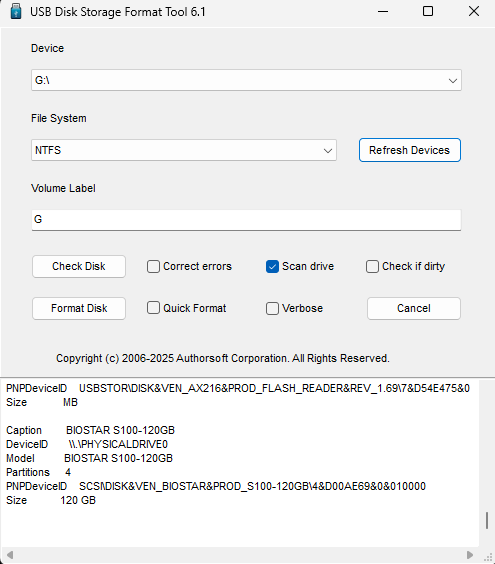Image resolution: width=495 pixels, height=564 pixels.
Task: Maximize the Format Tool window
Action: click(428, 12)
